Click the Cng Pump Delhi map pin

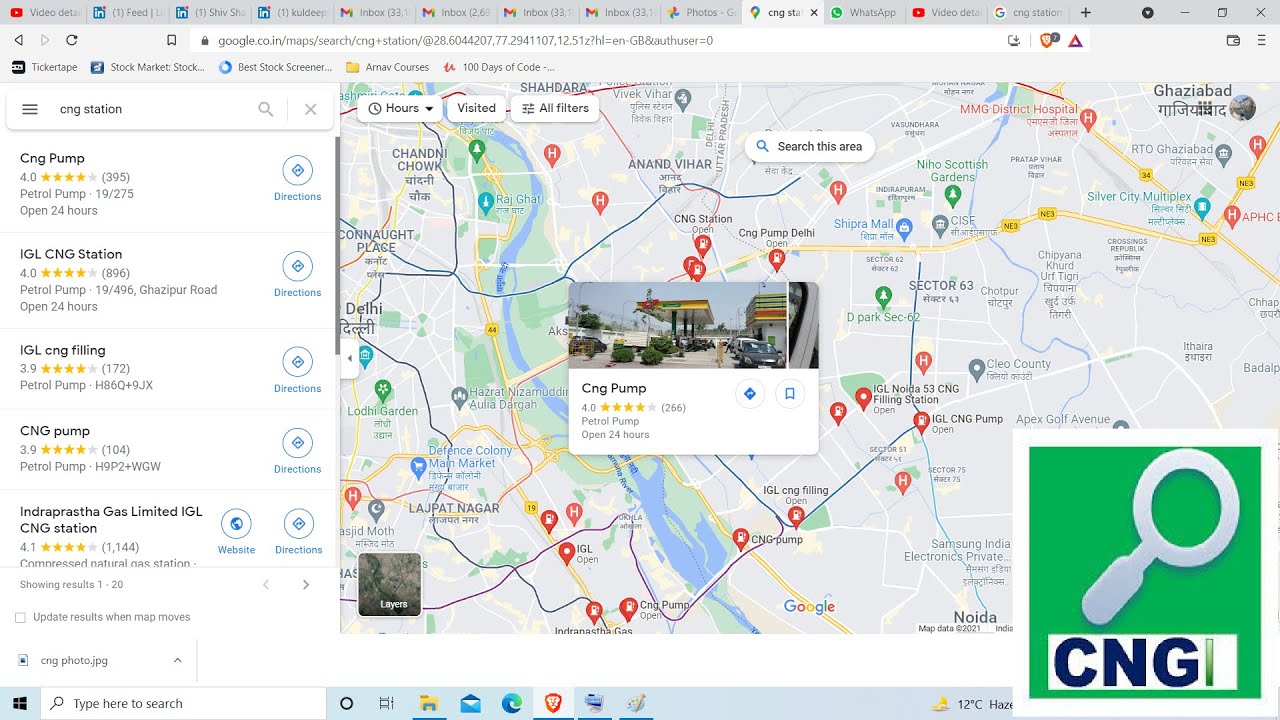pyautogui.click(x=777, y=259)
